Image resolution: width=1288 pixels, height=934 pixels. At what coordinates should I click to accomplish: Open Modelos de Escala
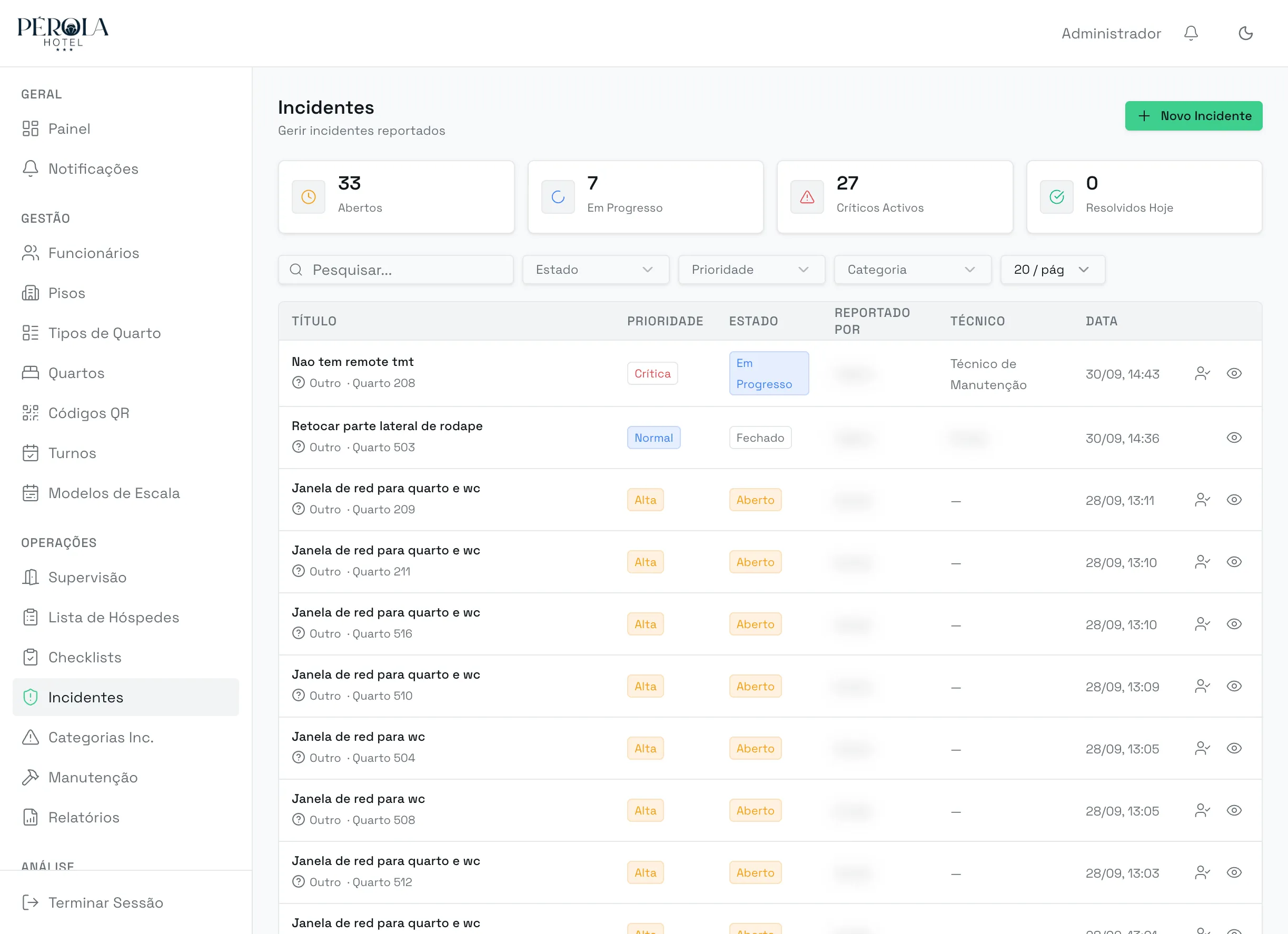[x=125, y=493]
